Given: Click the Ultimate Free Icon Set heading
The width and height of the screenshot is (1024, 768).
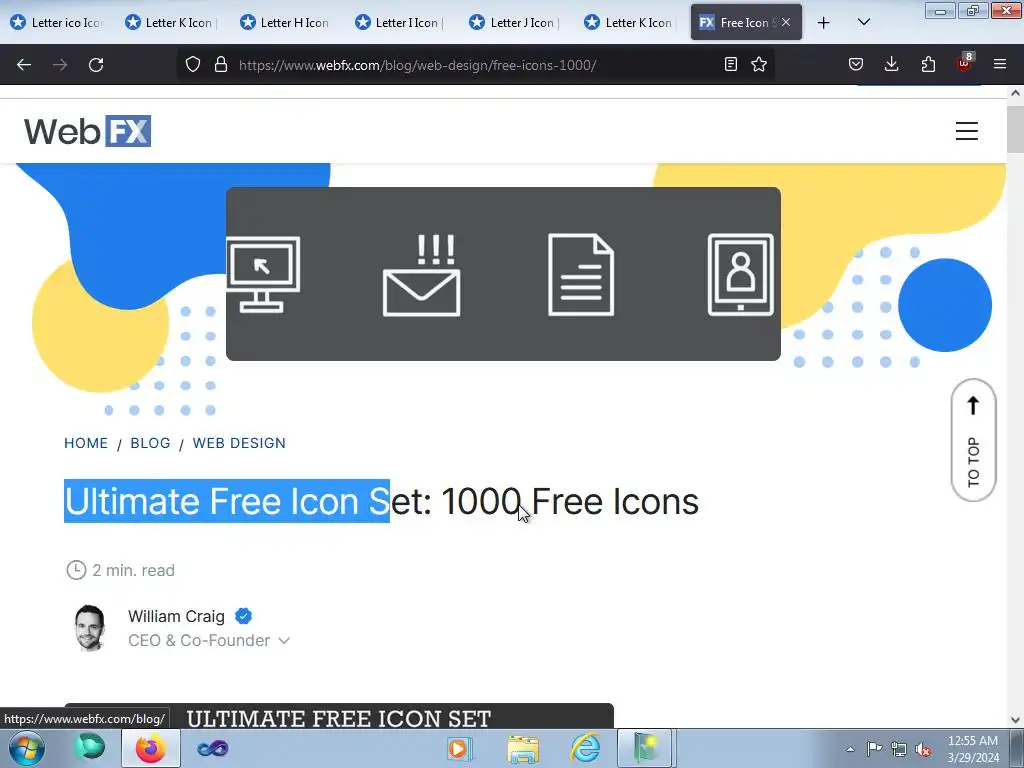Looking at the screenshot, I should 381,502.
